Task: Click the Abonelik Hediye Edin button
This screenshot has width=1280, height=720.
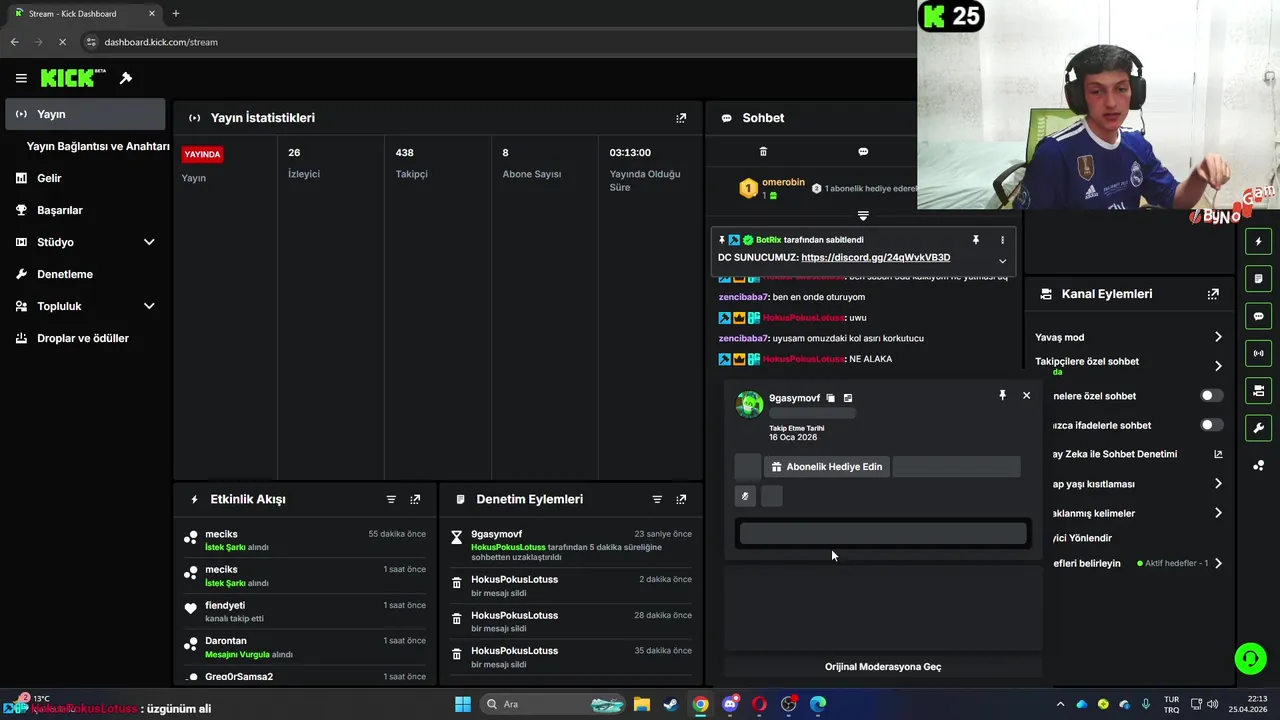Action: pos(827,467)
